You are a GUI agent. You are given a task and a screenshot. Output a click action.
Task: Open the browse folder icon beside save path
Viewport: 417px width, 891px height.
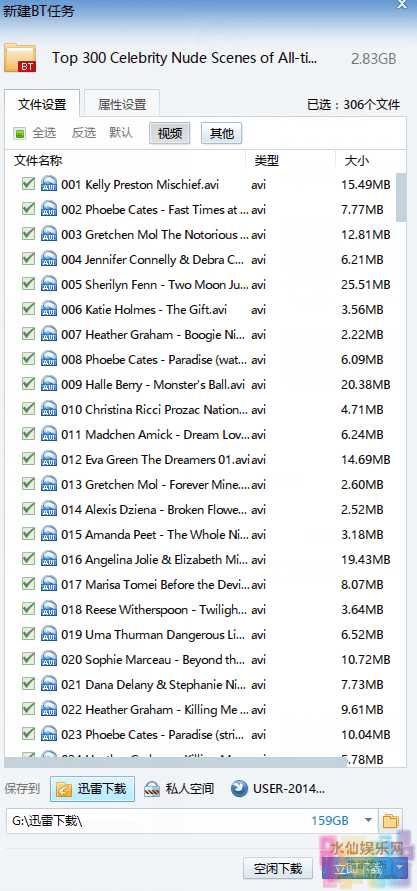(x=390, y=821)
